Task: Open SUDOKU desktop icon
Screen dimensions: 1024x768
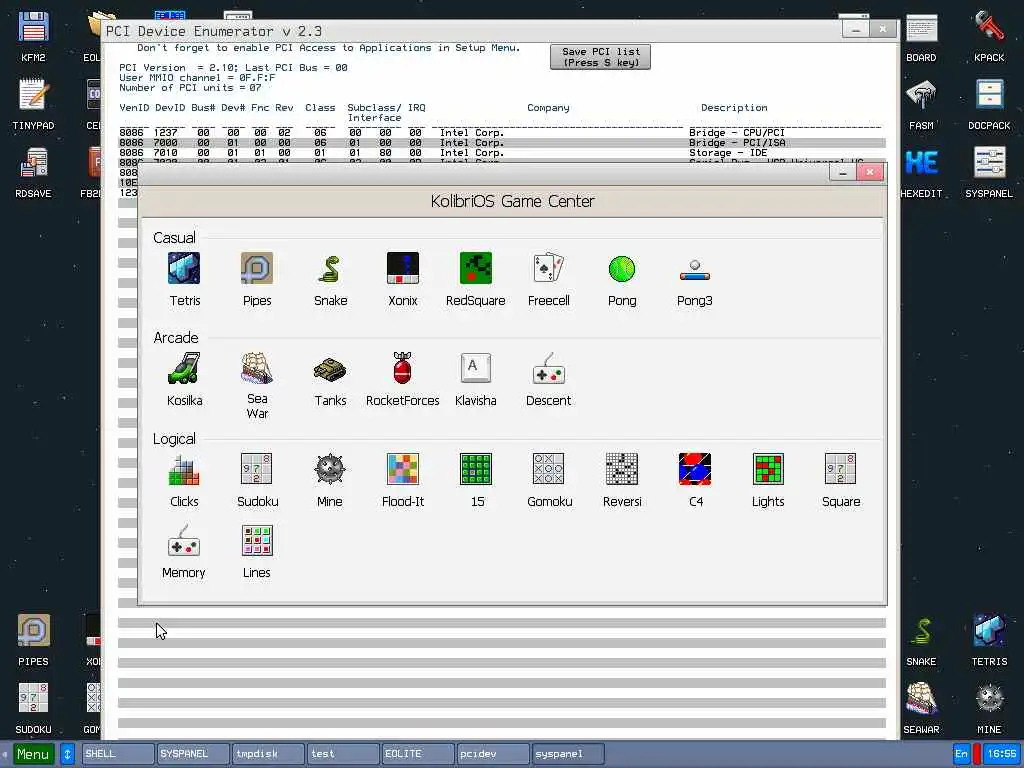Action: (x=33, y=708)
